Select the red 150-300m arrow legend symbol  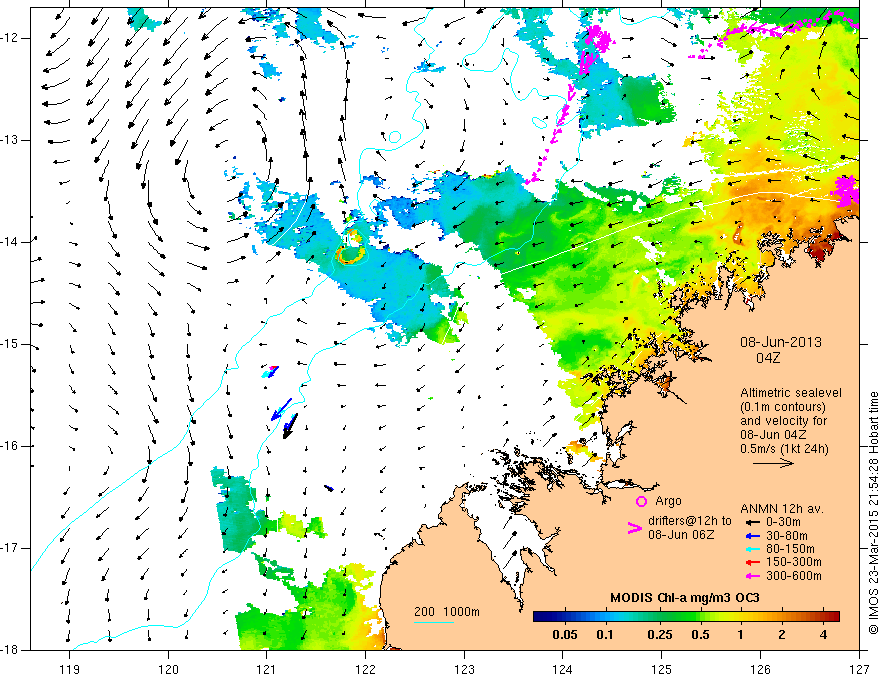coord(753,562)
